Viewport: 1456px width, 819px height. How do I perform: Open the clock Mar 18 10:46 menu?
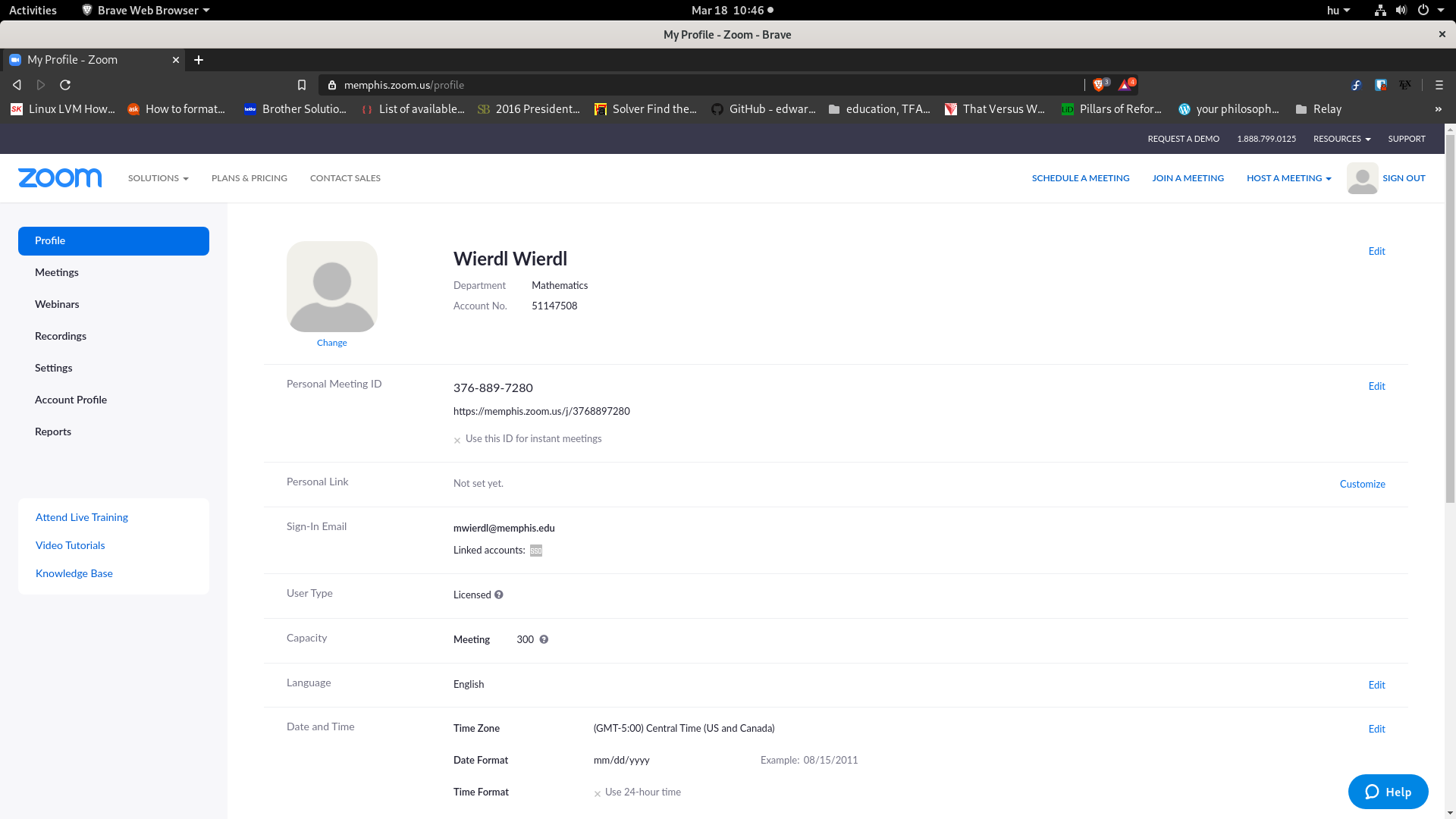coord(732,10)
